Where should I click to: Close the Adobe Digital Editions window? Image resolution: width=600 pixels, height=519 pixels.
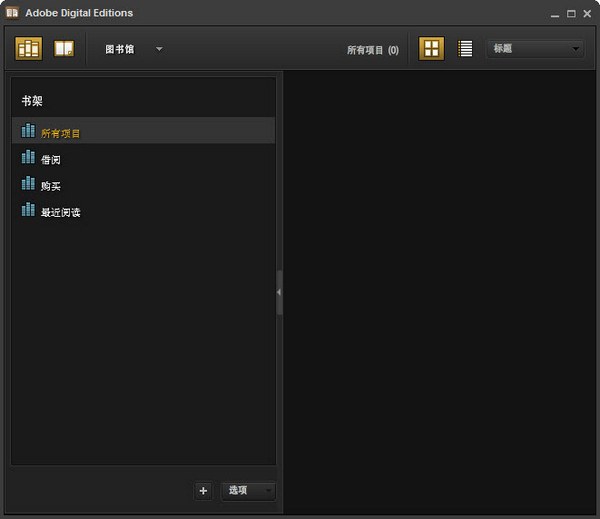pos(587,14)
